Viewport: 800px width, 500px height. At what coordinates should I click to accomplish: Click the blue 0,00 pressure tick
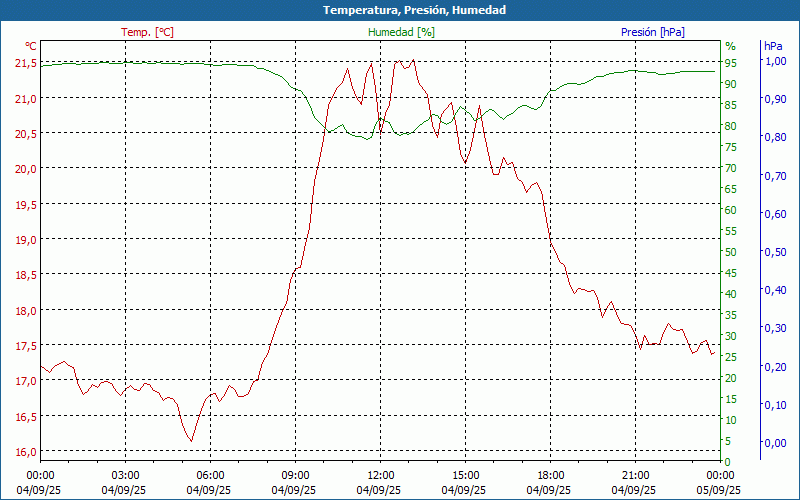[x=775, y=443]
